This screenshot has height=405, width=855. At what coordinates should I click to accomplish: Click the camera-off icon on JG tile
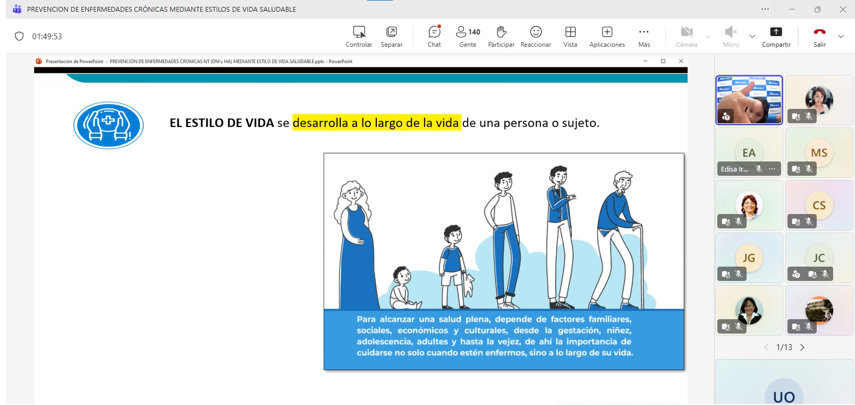[x=726, y=274]
